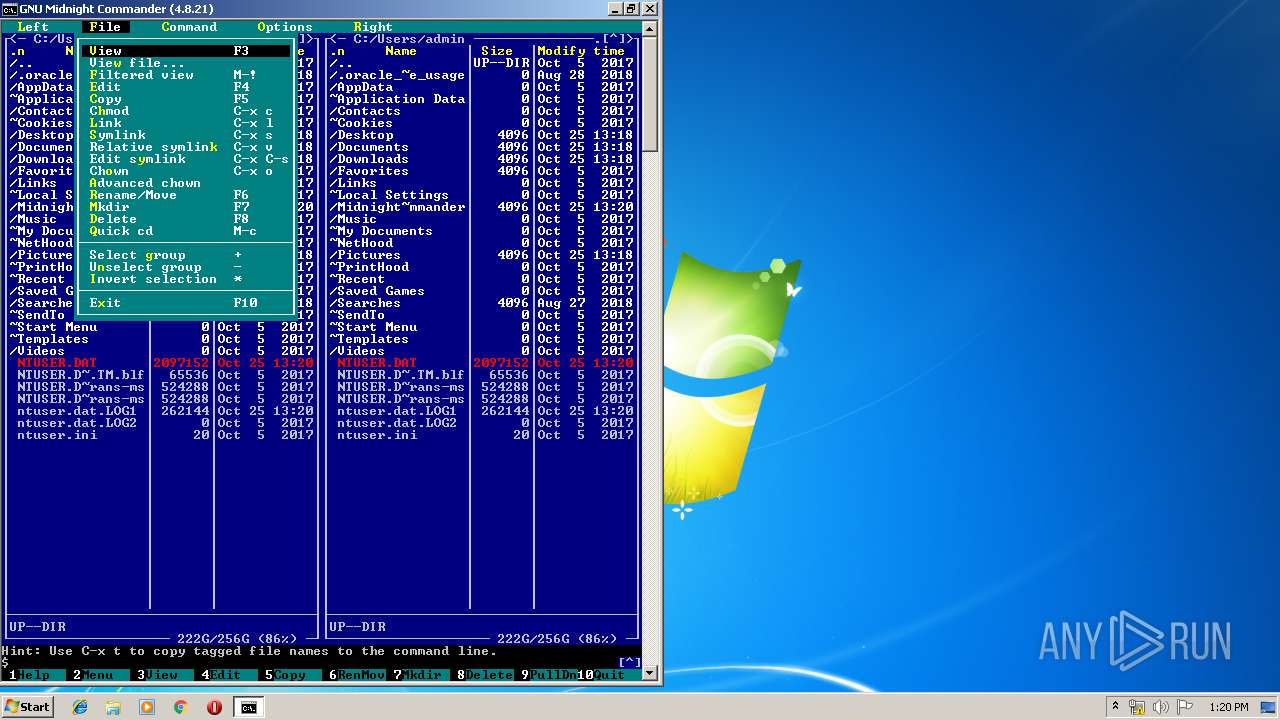Choose Mkdir in File menu
1280x720 pixels.
[185, 207]
